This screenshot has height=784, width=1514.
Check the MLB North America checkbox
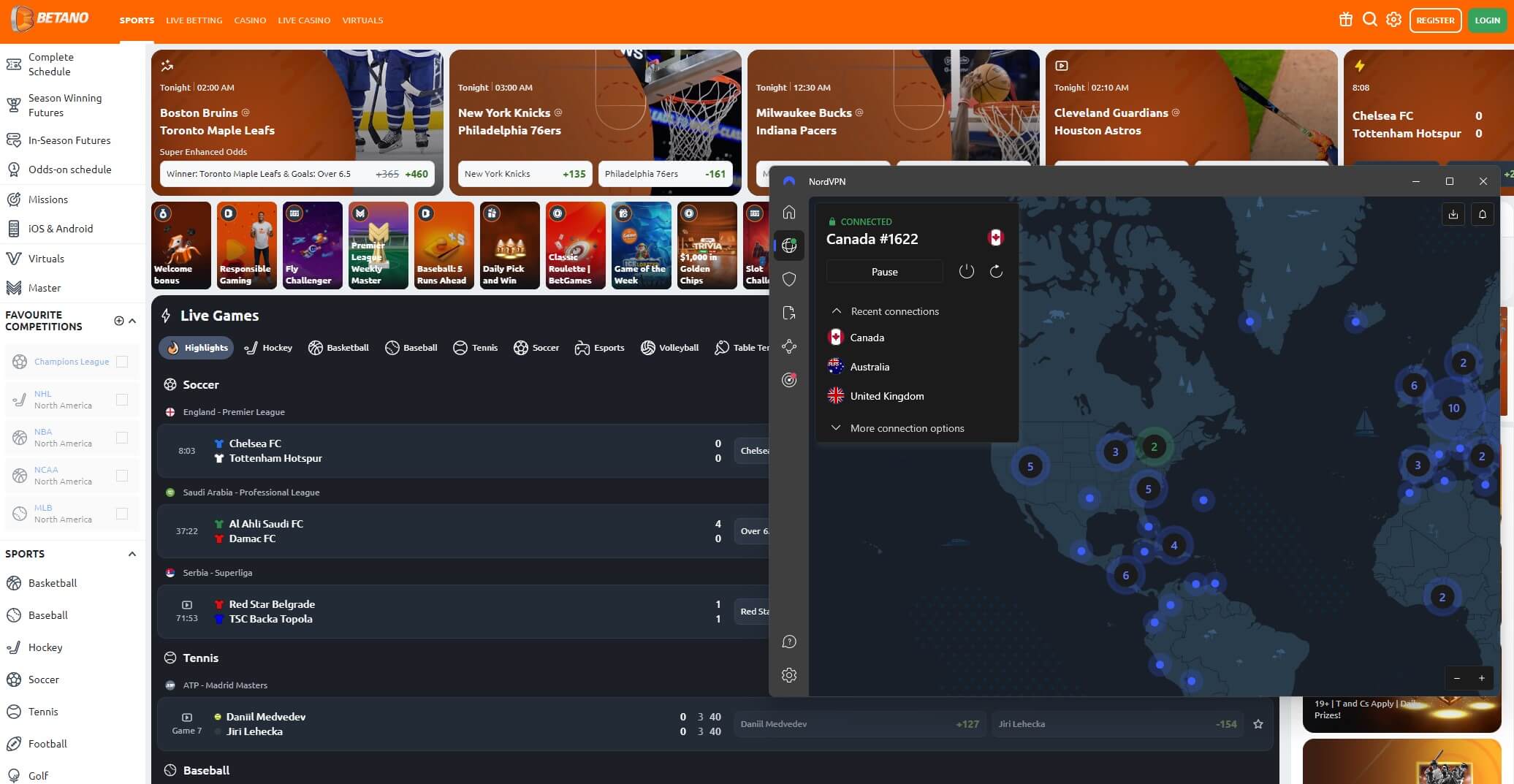click(x=122, y=514)
